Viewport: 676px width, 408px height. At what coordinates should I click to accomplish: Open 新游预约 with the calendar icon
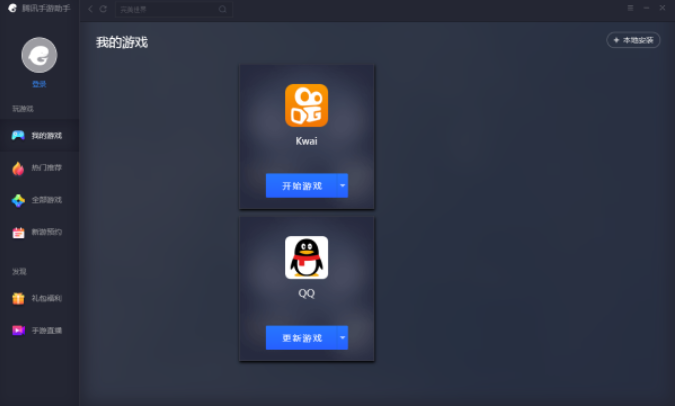[x=39, y=232]
